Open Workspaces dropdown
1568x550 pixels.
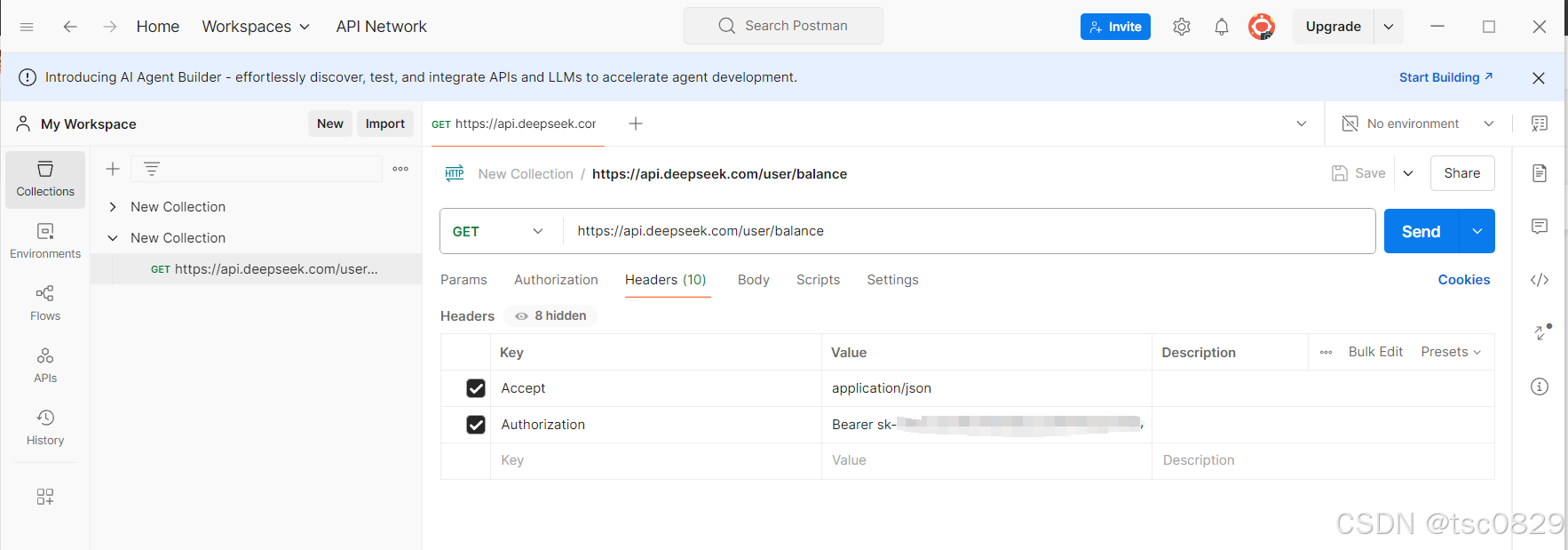click(256, 27)
